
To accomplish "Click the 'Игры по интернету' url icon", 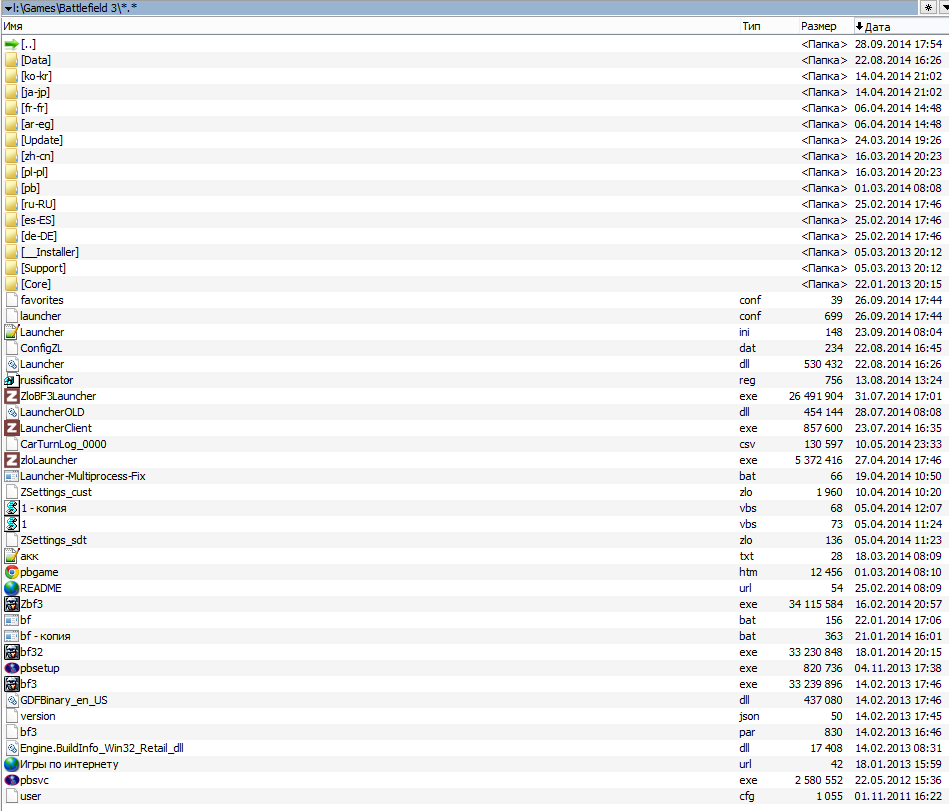I will pyautogui.click(x=11, y=764).
